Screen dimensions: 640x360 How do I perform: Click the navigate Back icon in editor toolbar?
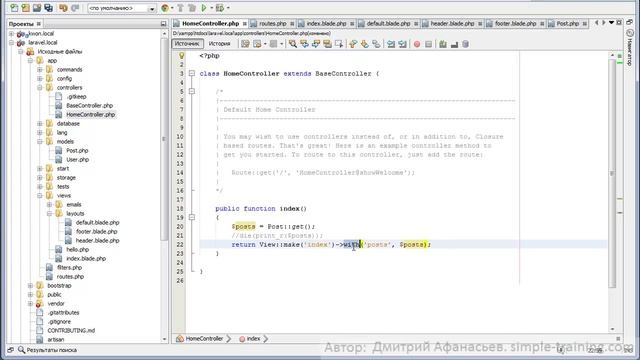257,44
